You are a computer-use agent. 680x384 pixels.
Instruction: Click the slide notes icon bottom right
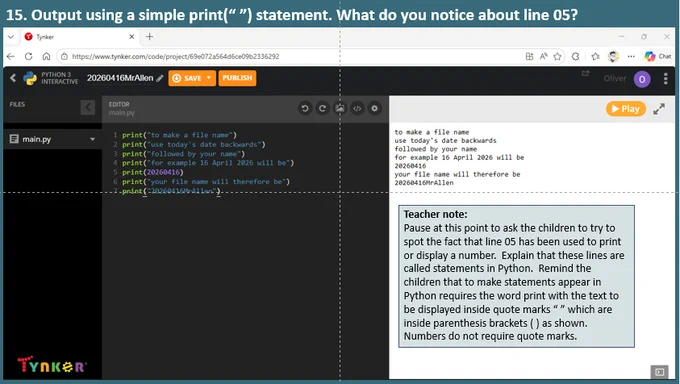pos(660,372)
